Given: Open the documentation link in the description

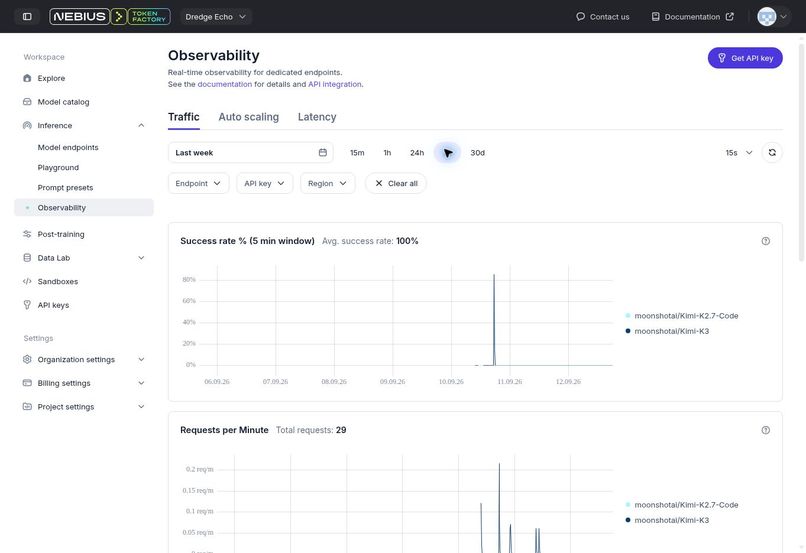Looking at the screenshot, I should click(225, 84).
